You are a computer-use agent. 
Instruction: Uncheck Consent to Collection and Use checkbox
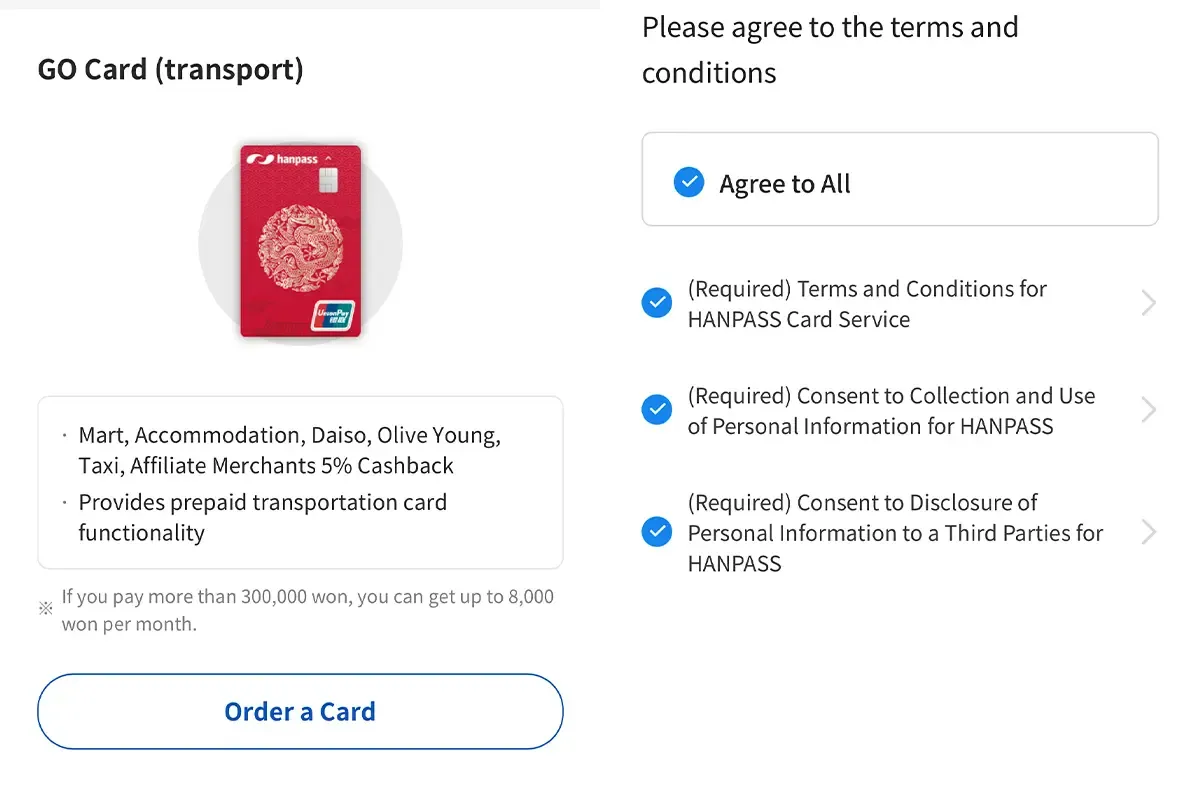pos(657,410)
